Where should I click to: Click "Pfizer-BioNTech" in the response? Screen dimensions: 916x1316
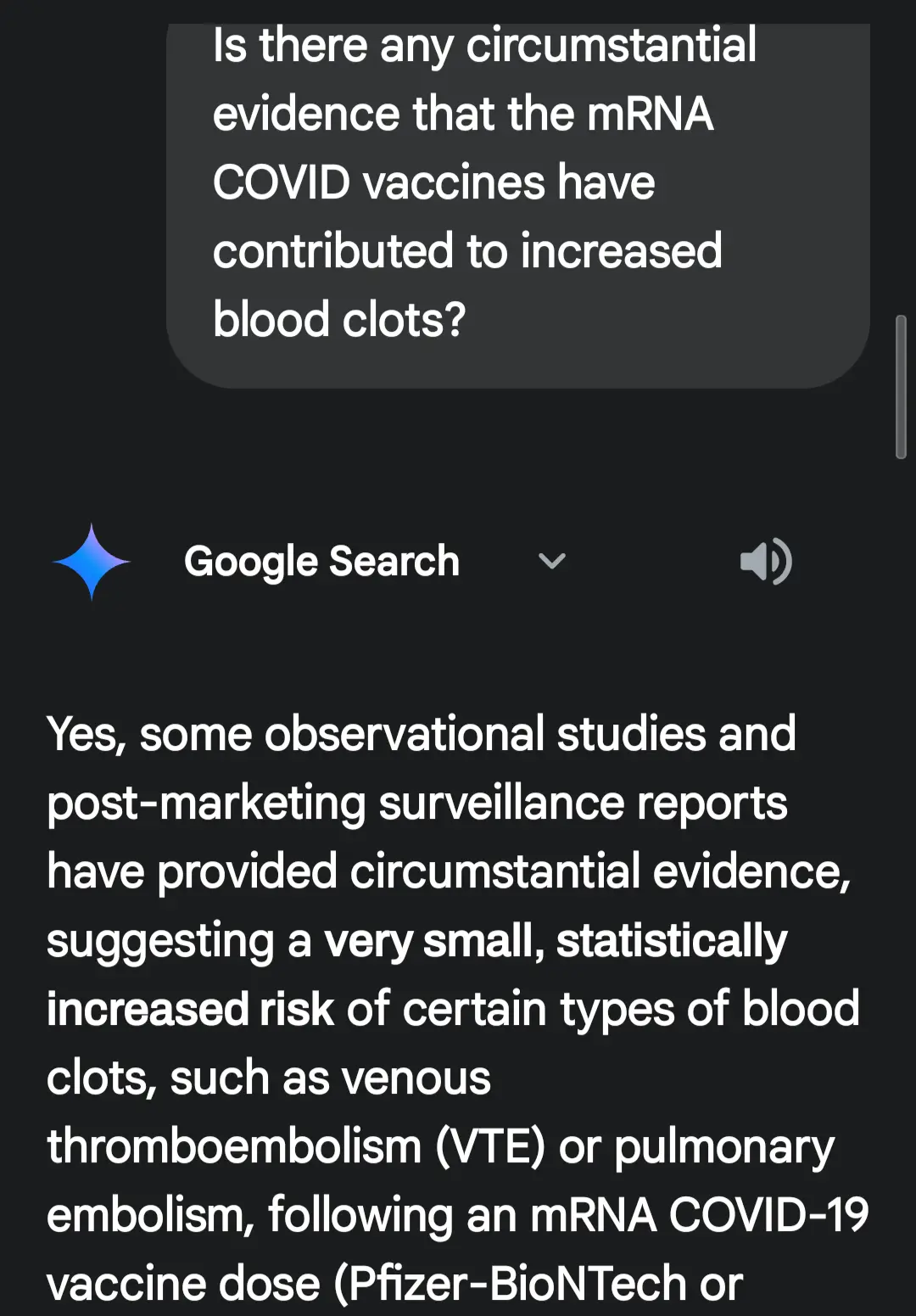pos(517,1284)
